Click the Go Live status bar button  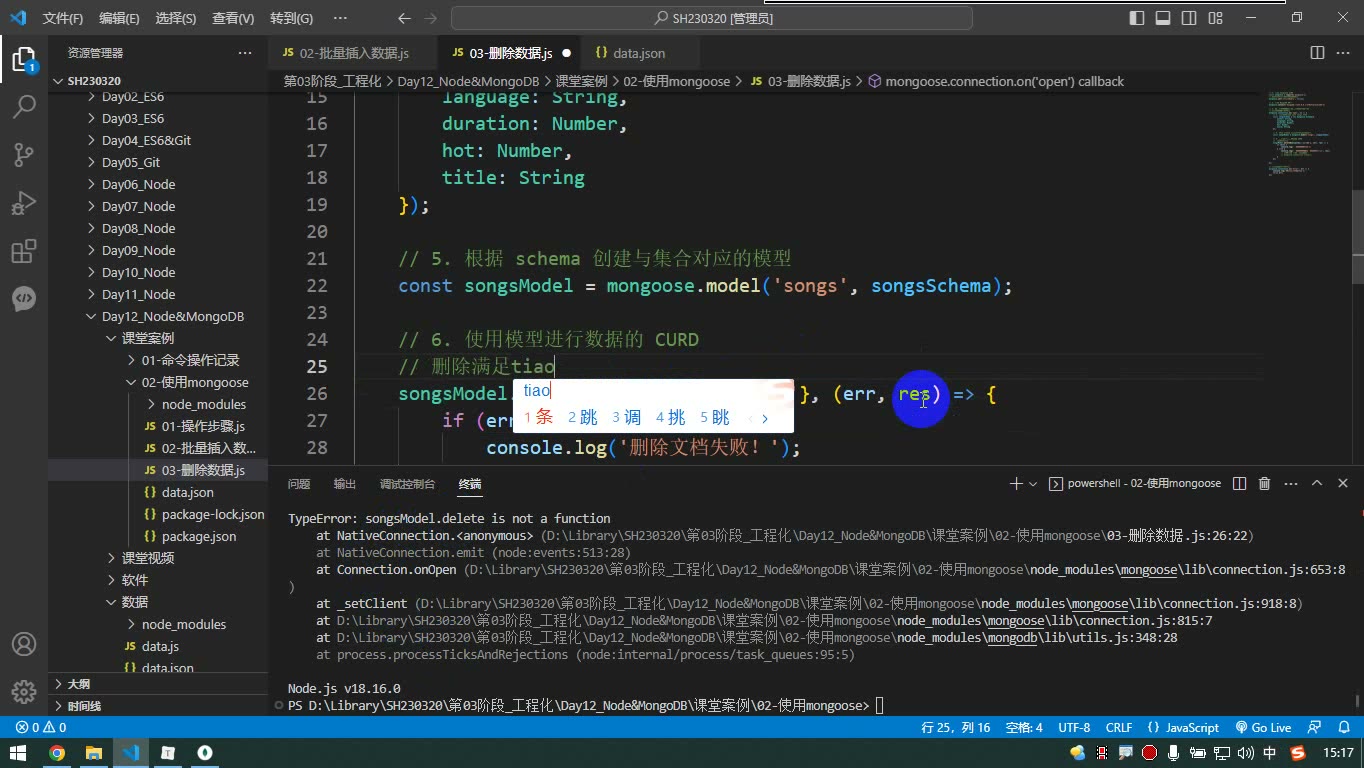tap(1263, 727)
